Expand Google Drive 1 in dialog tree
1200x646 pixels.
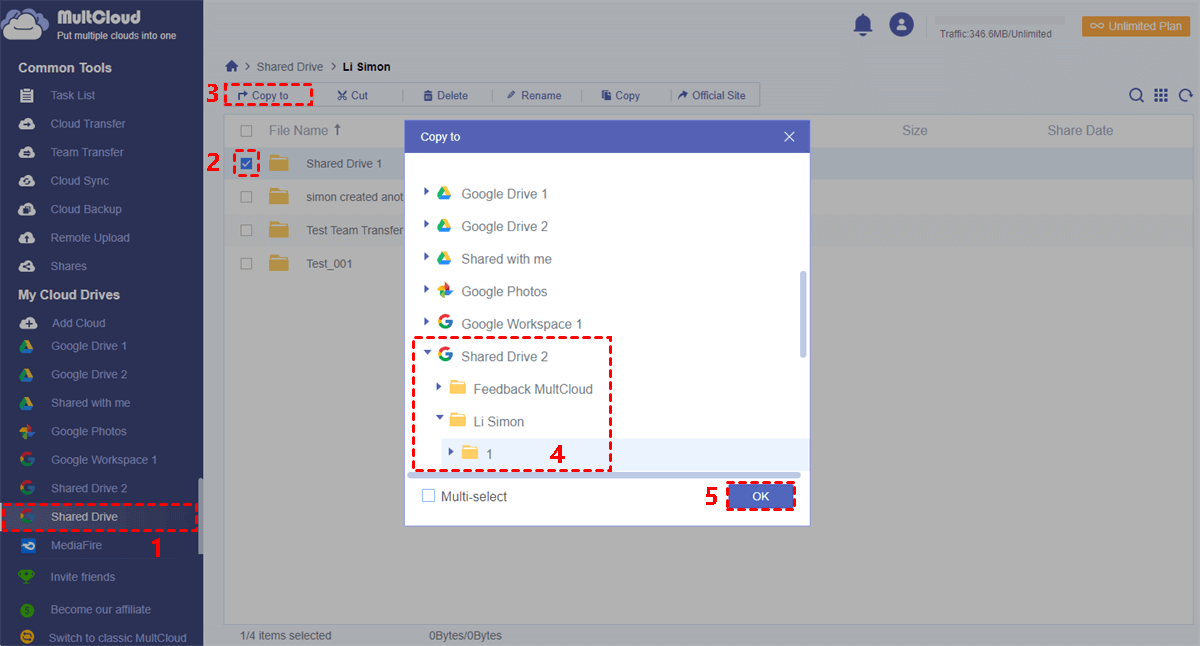coord(427,191)
